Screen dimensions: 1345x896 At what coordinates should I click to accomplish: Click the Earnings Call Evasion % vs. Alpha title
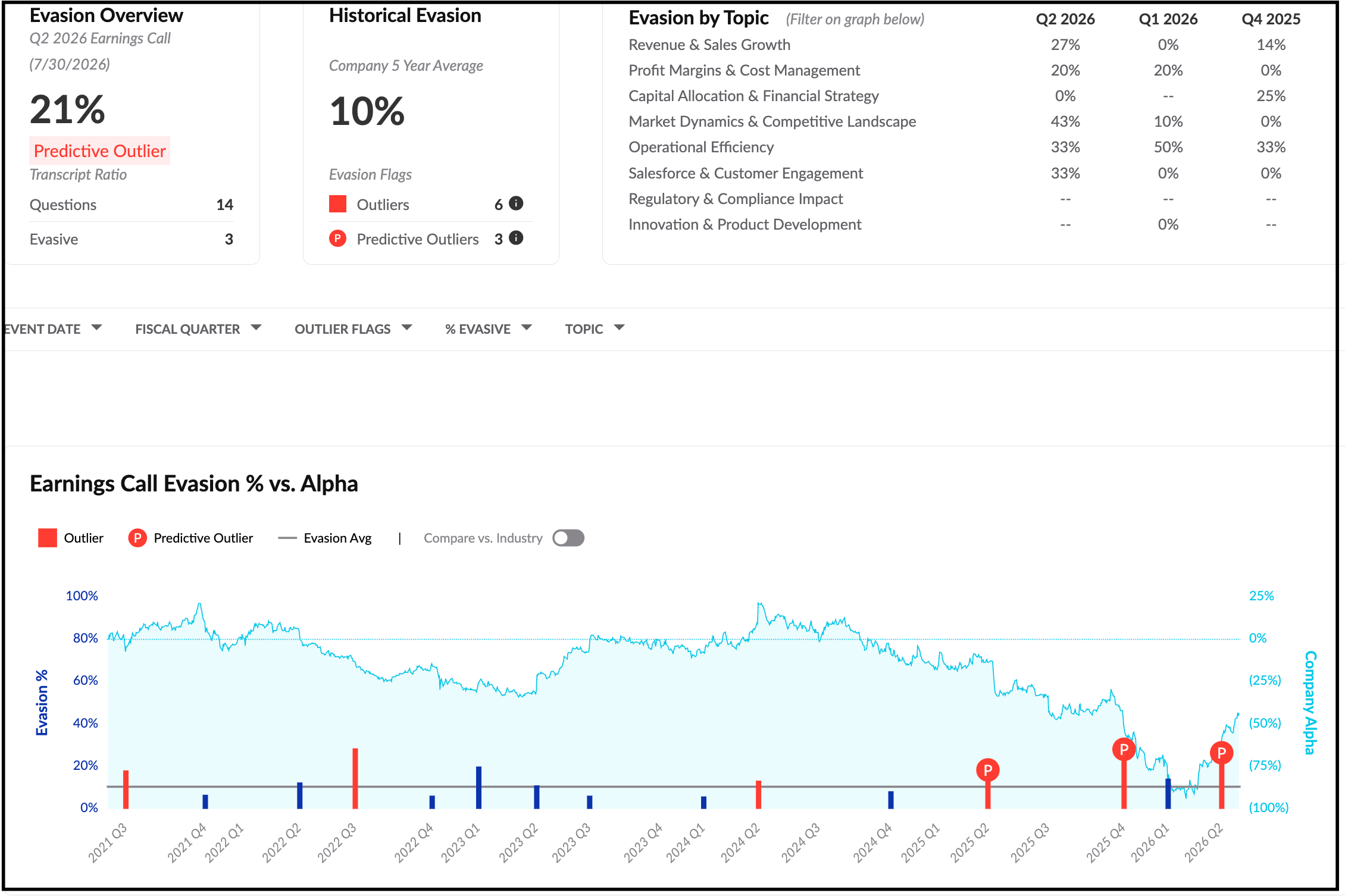coord(194,484)
